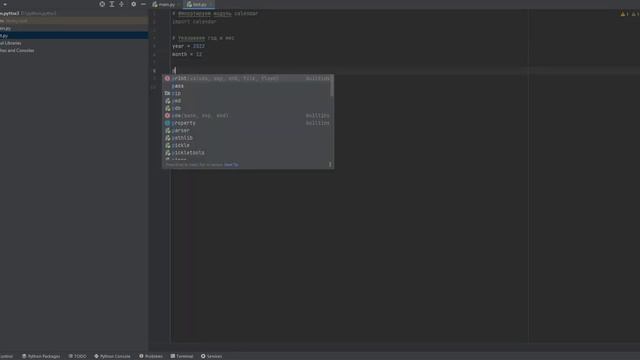The height and width of the screenshot is (360, 640).
Task: Select the highlighted .py file in the project tree
Action: [74, 36]
